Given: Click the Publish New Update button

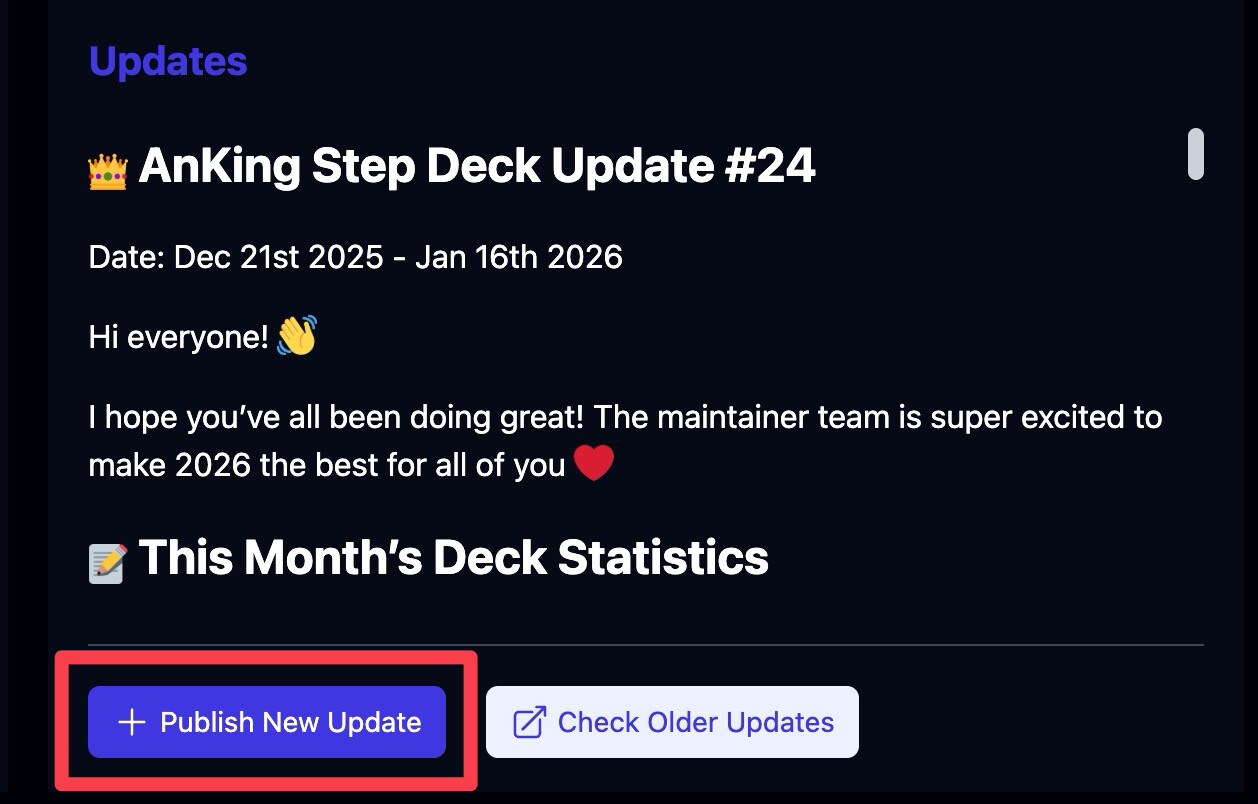Looking at the screenshot, I should click(267, 722).
